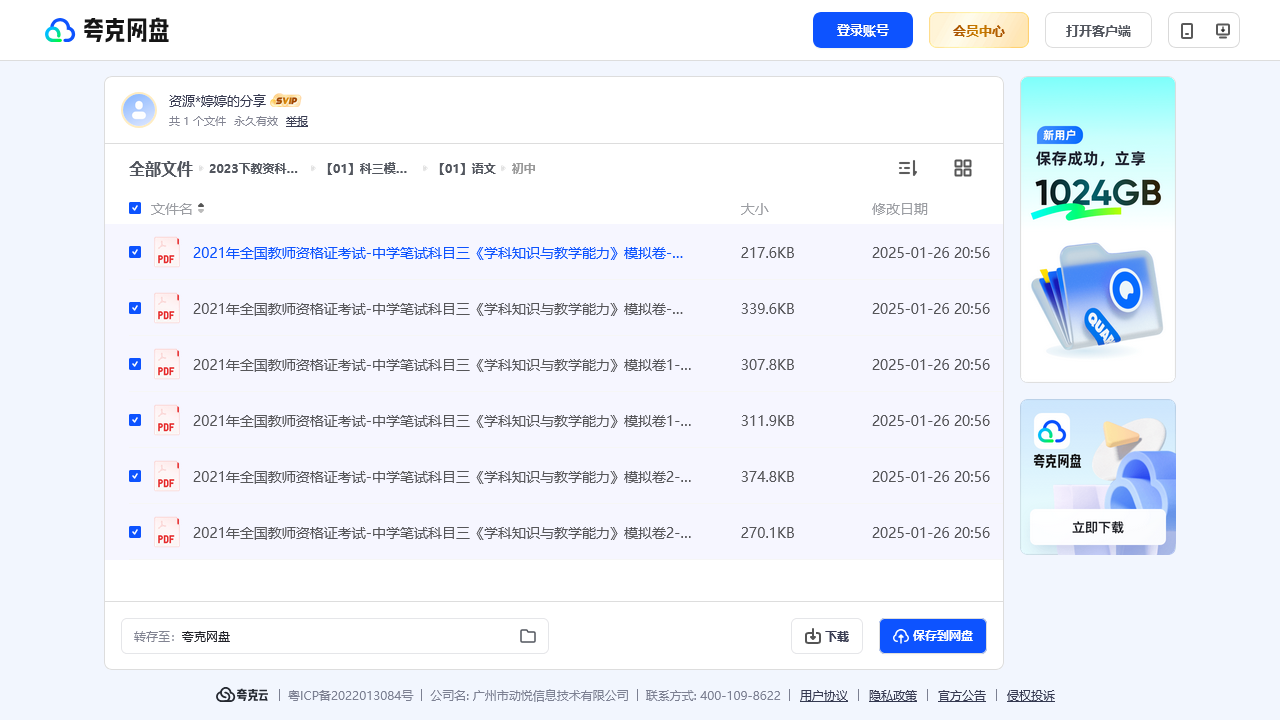This screenshot has height=720, width=1280.
Task: Uncheck the 374.8KB file checkbox
Action: click(x=135, y=476)
